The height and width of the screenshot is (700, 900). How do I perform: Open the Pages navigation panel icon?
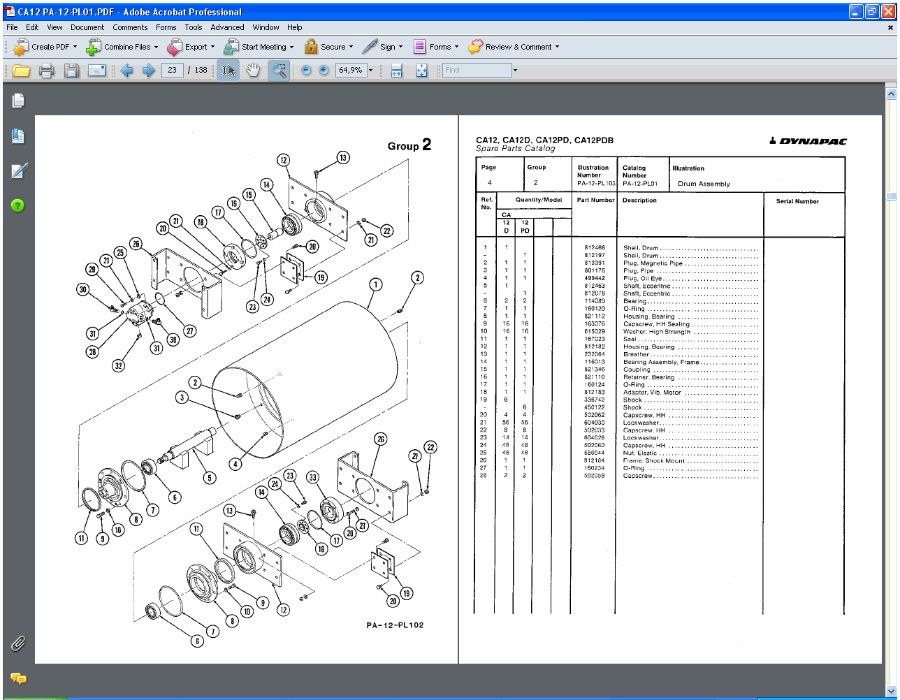click(x=18, y=100)
